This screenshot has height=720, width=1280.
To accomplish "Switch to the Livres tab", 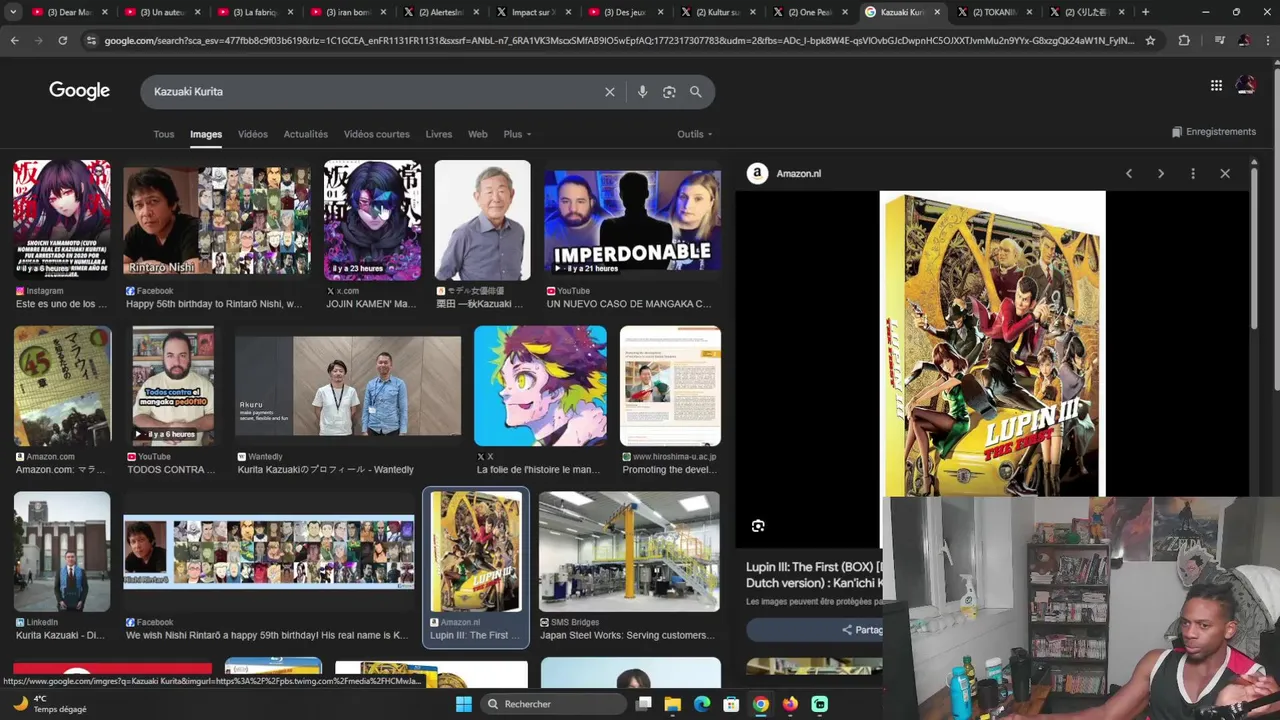I will point(439,134).
